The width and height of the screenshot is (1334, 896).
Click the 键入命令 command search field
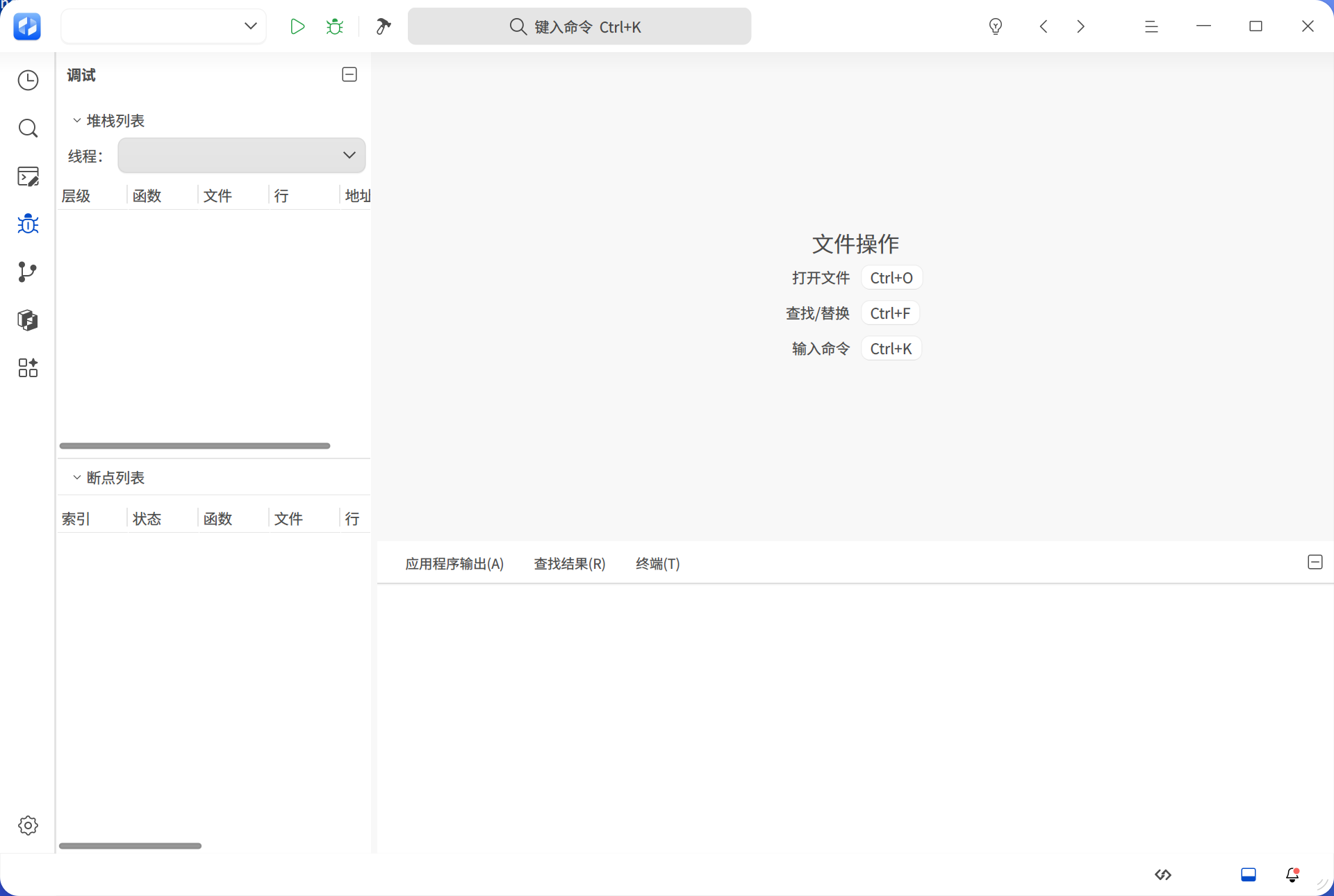[x=579, y=26]
